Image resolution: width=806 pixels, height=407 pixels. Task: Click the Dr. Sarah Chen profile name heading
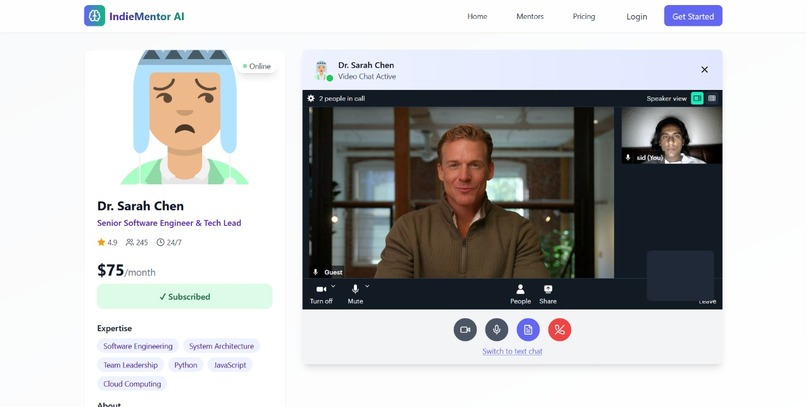point(140,206)
